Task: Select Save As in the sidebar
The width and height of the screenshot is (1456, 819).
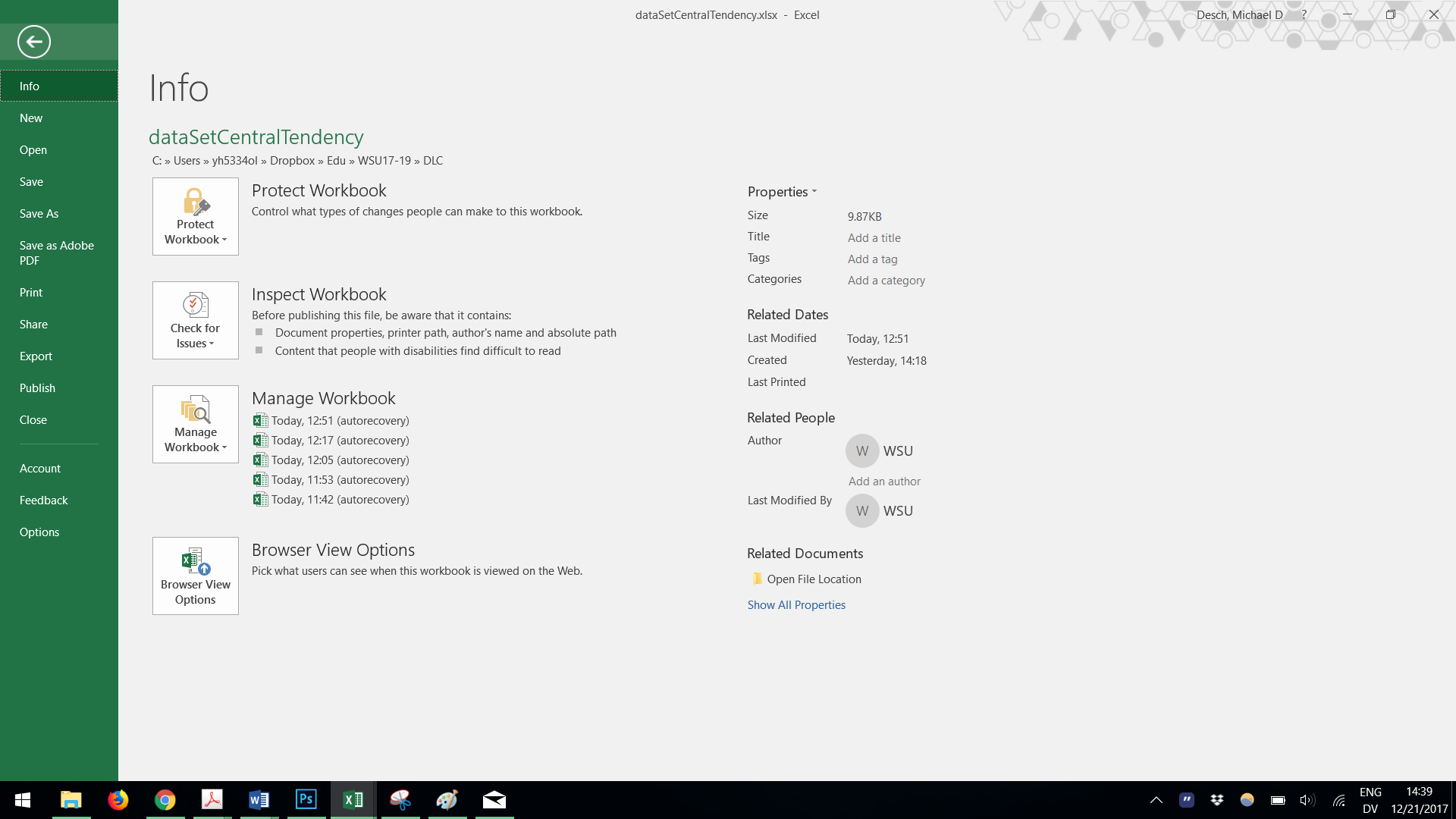Action: pos(39,214)
